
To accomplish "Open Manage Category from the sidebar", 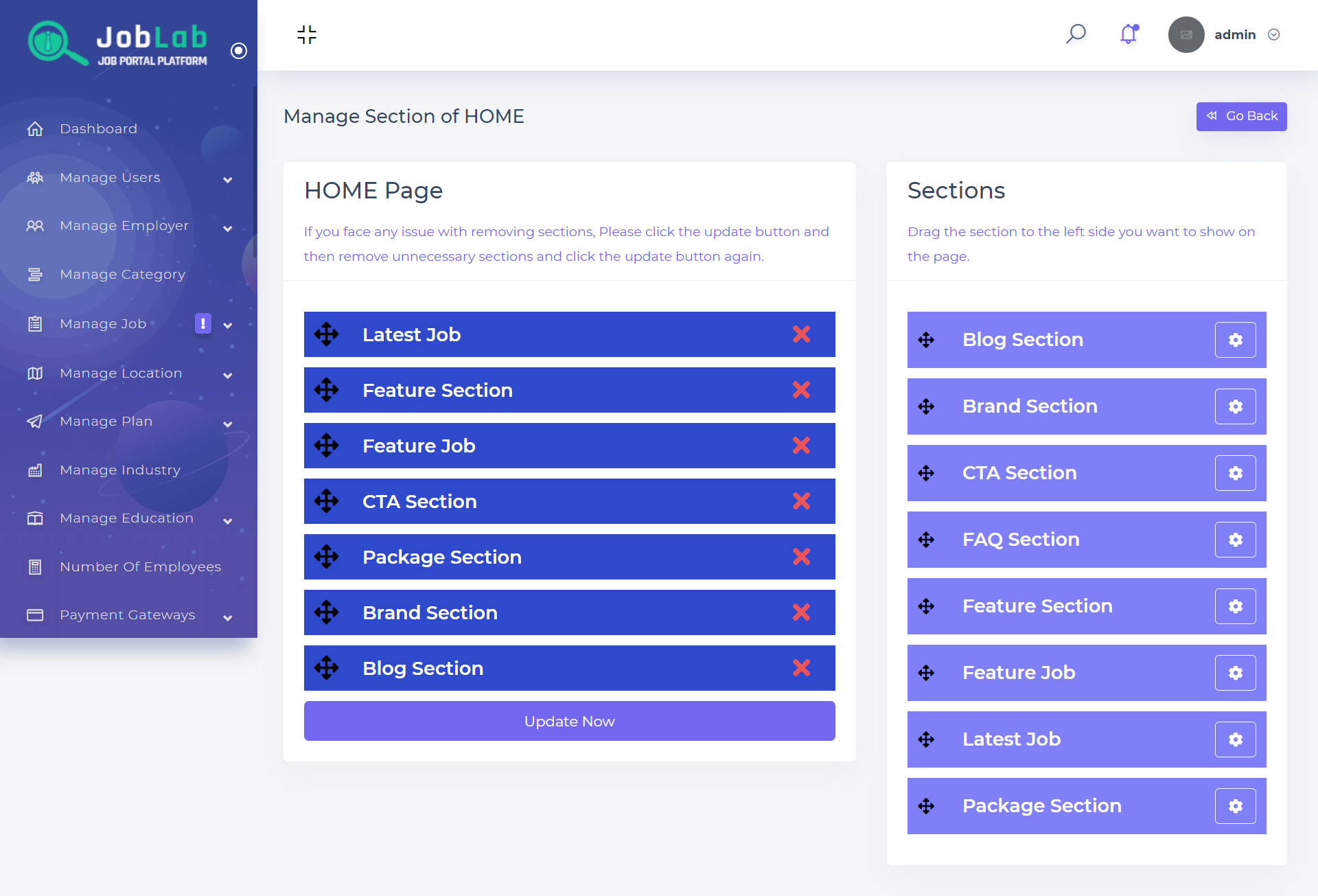I will (122, 274).
